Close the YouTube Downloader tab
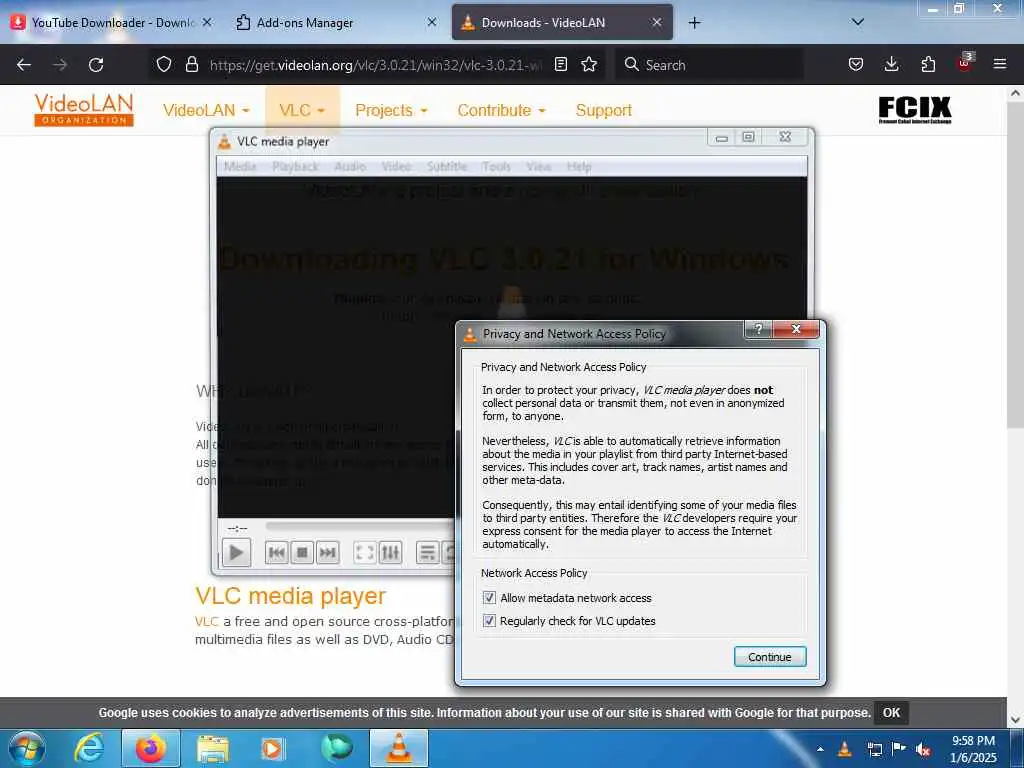The width and height of the screenshot is (1024, 768). [207, 22]
